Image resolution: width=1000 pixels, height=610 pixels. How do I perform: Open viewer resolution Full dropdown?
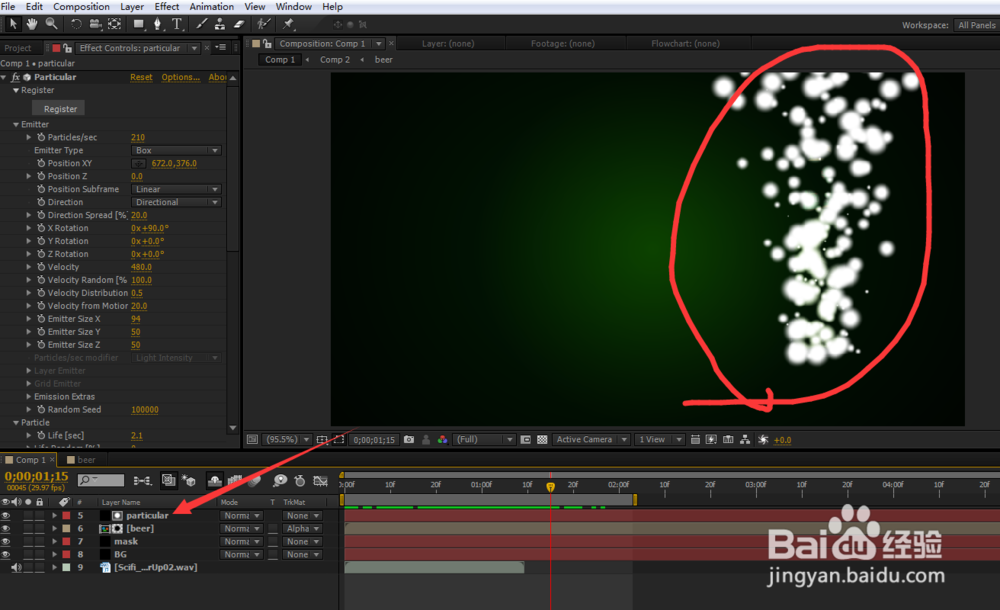[484, 440]
